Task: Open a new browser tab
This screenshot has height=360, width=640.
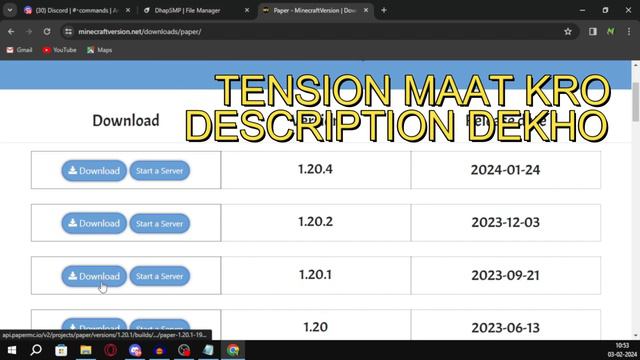Action: point(384,10)
